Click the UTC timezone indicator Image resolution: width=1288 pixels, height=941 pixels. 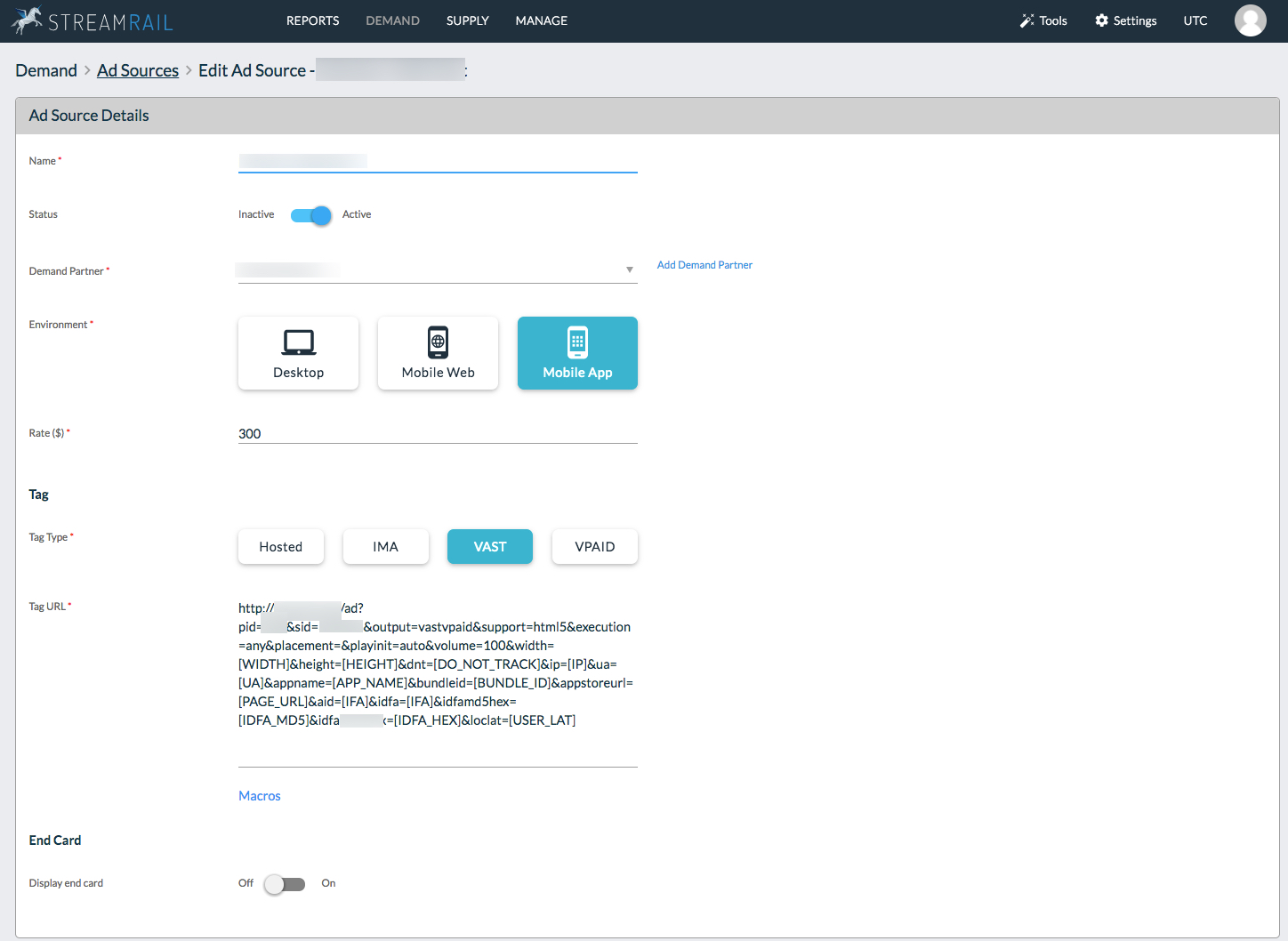click(x=1195, y=20)
